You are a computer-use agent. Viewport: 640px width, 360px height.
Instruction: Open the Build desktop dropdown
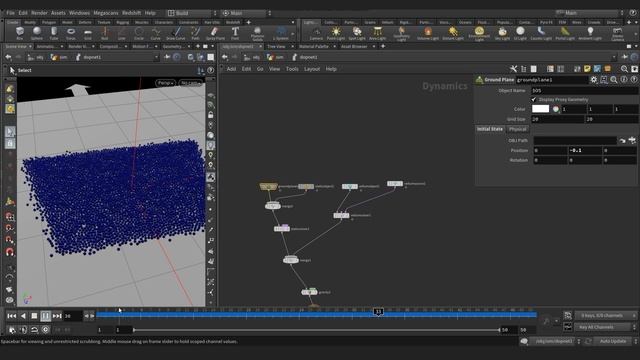point(192,13)
